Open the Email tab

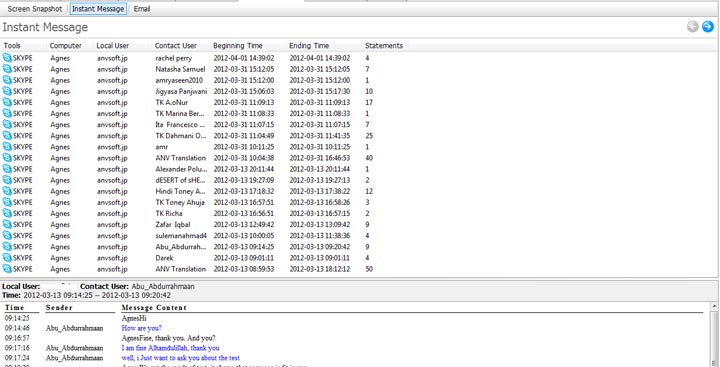pos(142,9)
